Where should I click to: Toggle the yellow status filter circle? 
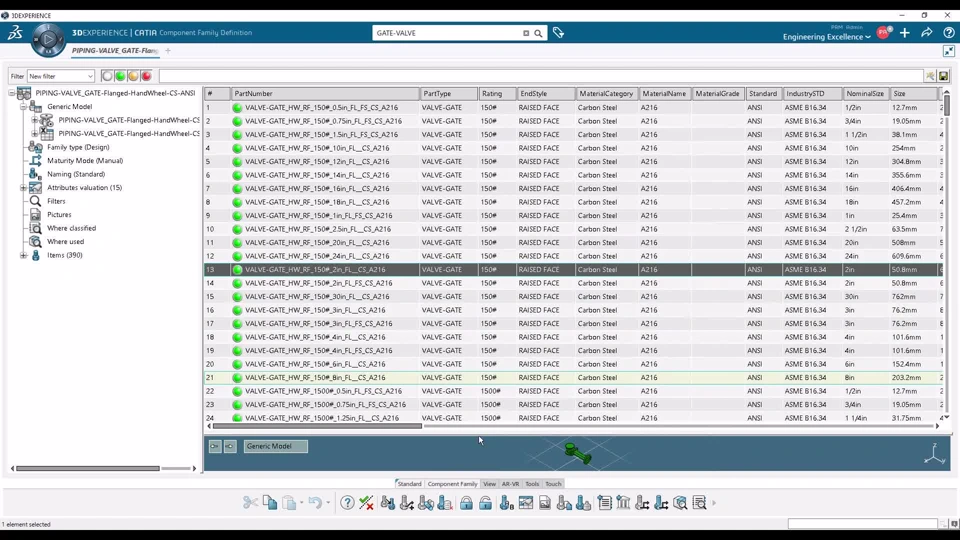133,76
